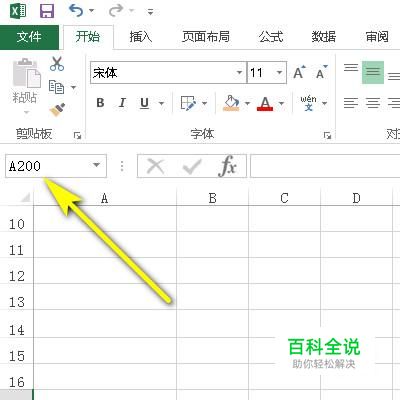400x400 pixels.
Task: Open the fill color dropdown arrow
Action: click(x=247, y=103)
